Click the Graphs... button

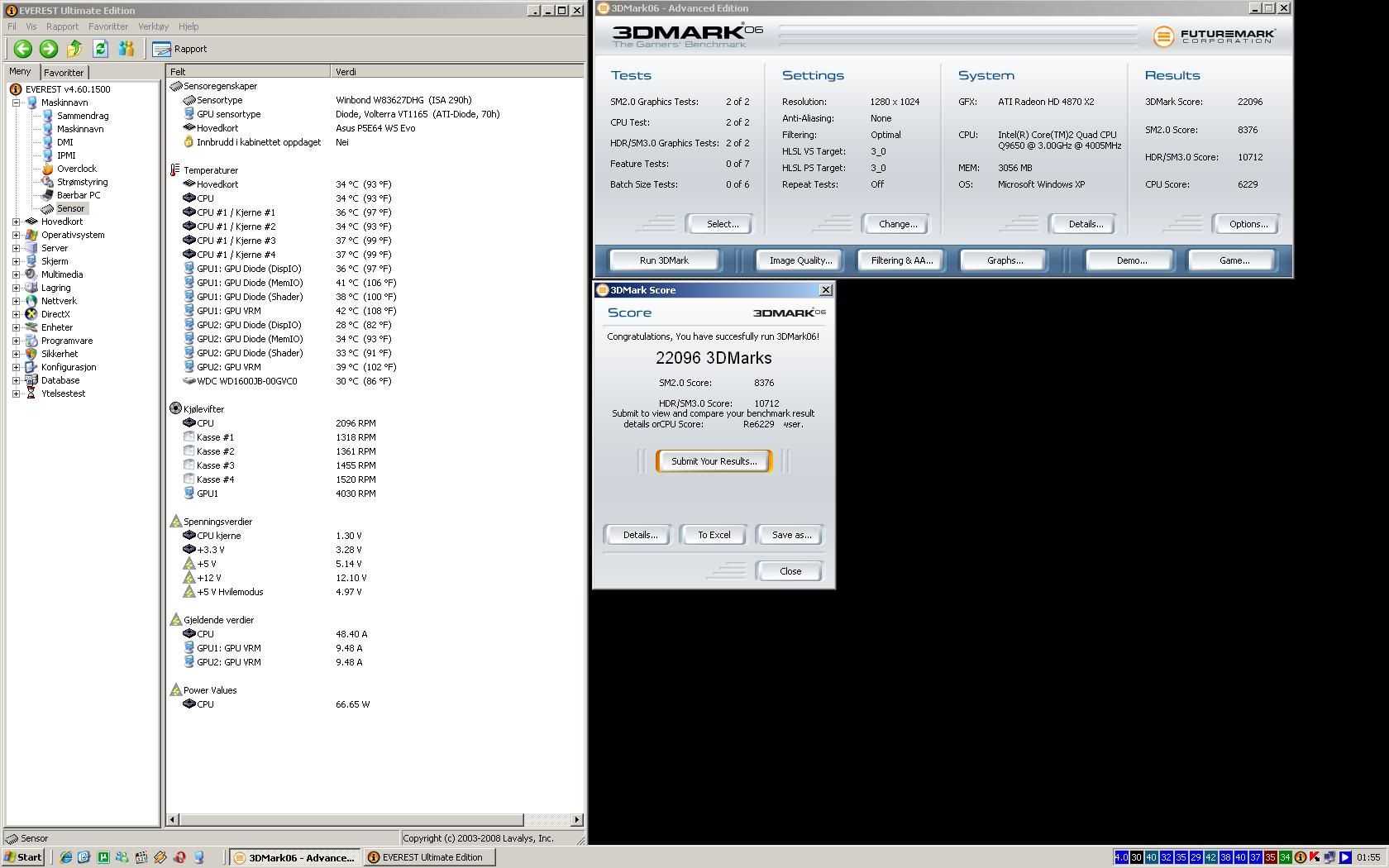click(x=1005, y=260)
